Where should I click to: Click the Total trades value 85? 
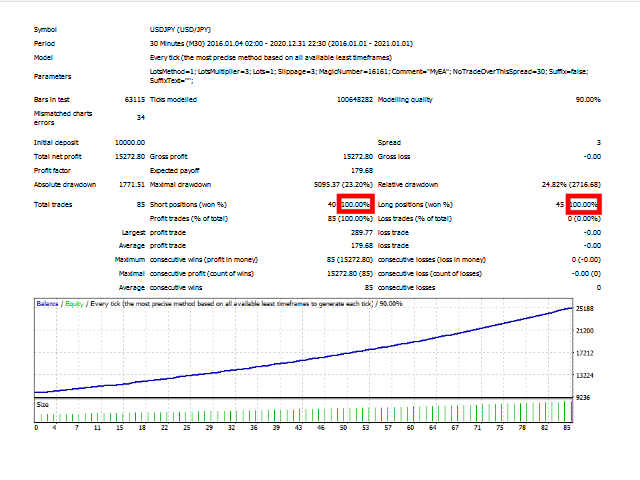[141, 204]
